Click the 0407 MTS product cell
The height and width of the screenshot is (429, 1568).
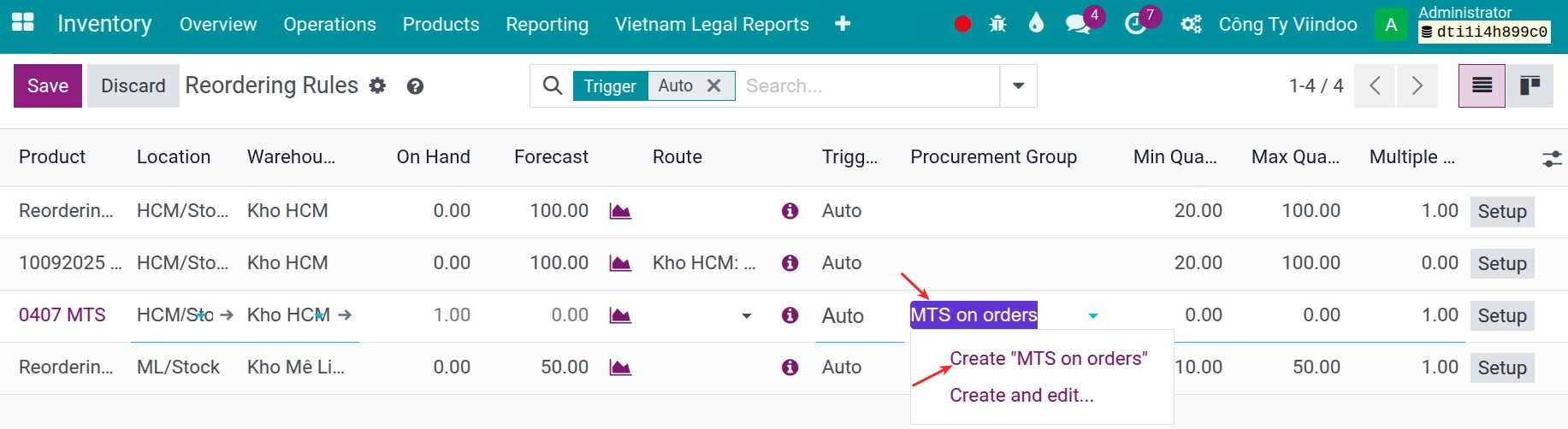62,315
